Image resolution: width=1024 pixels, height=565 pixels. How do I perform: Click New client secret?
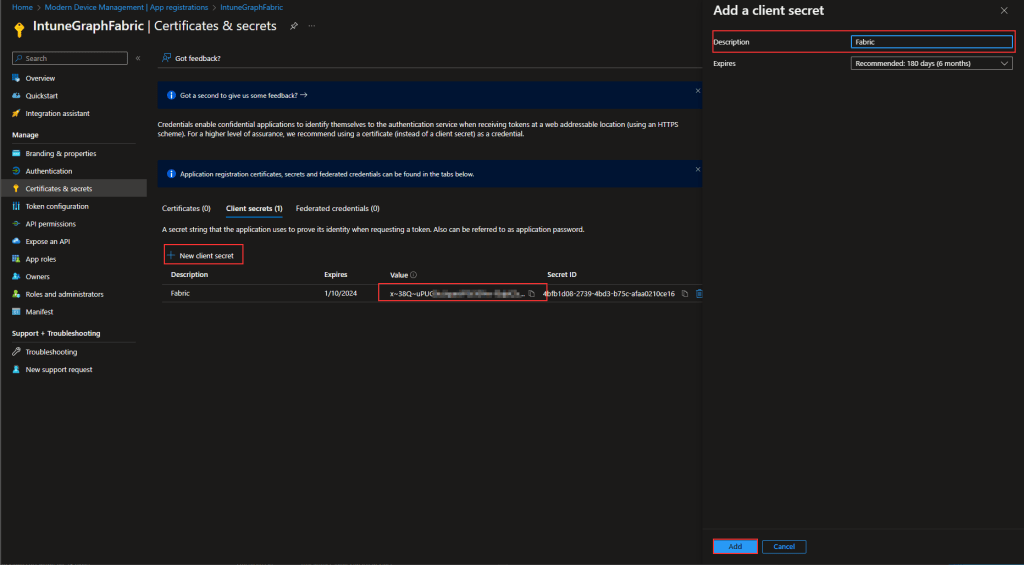(x=204, y=256)
